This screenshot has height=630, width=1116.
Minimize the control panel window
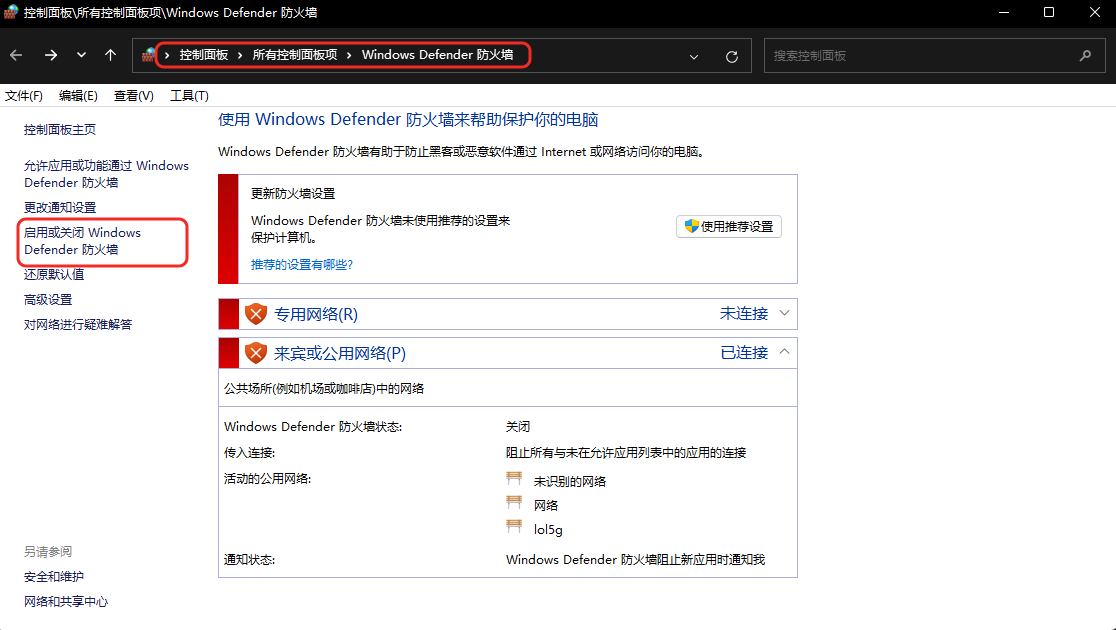pos(1004,13)
